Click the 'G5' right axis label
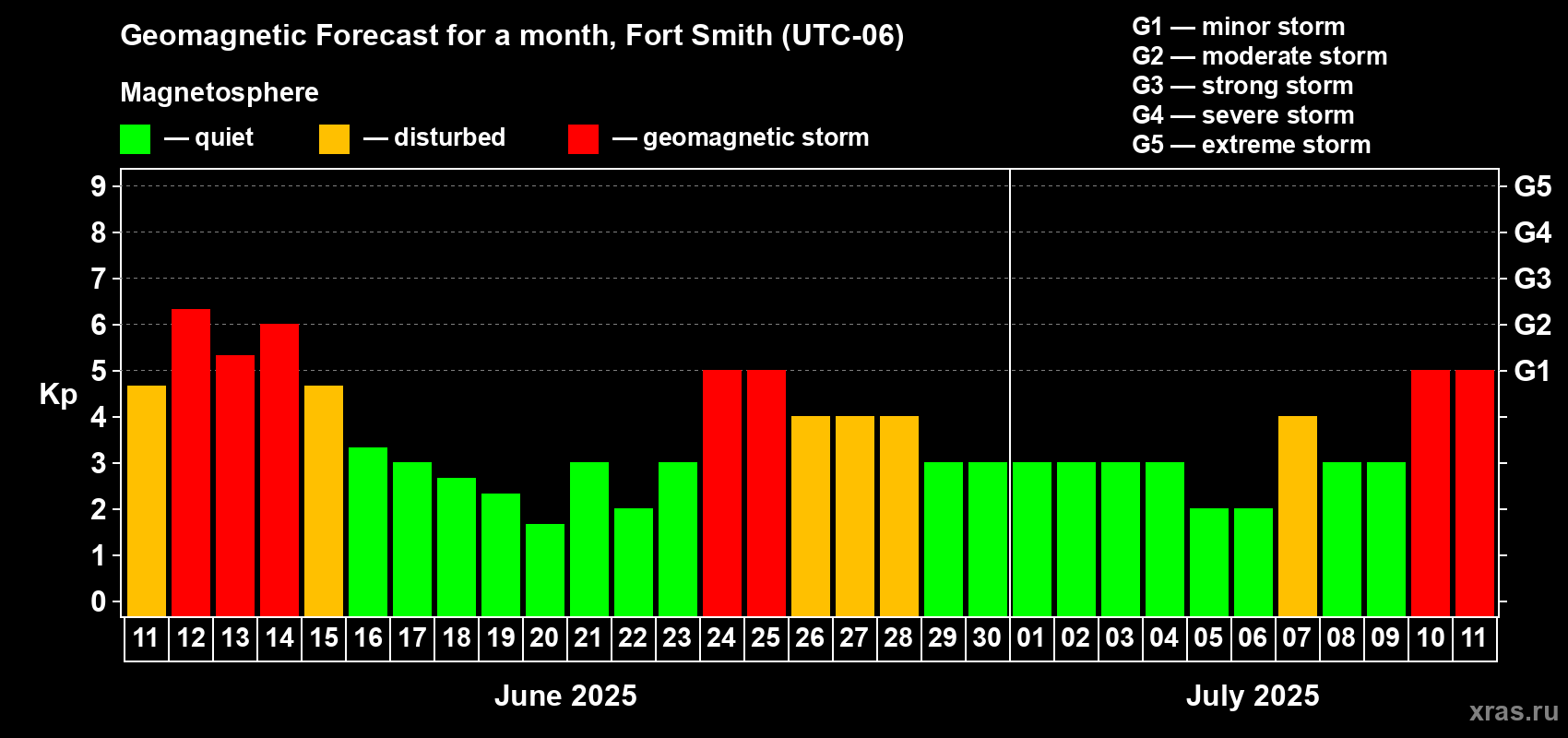The height and width of the screenshot is (738, 1568). (1533, 186)
